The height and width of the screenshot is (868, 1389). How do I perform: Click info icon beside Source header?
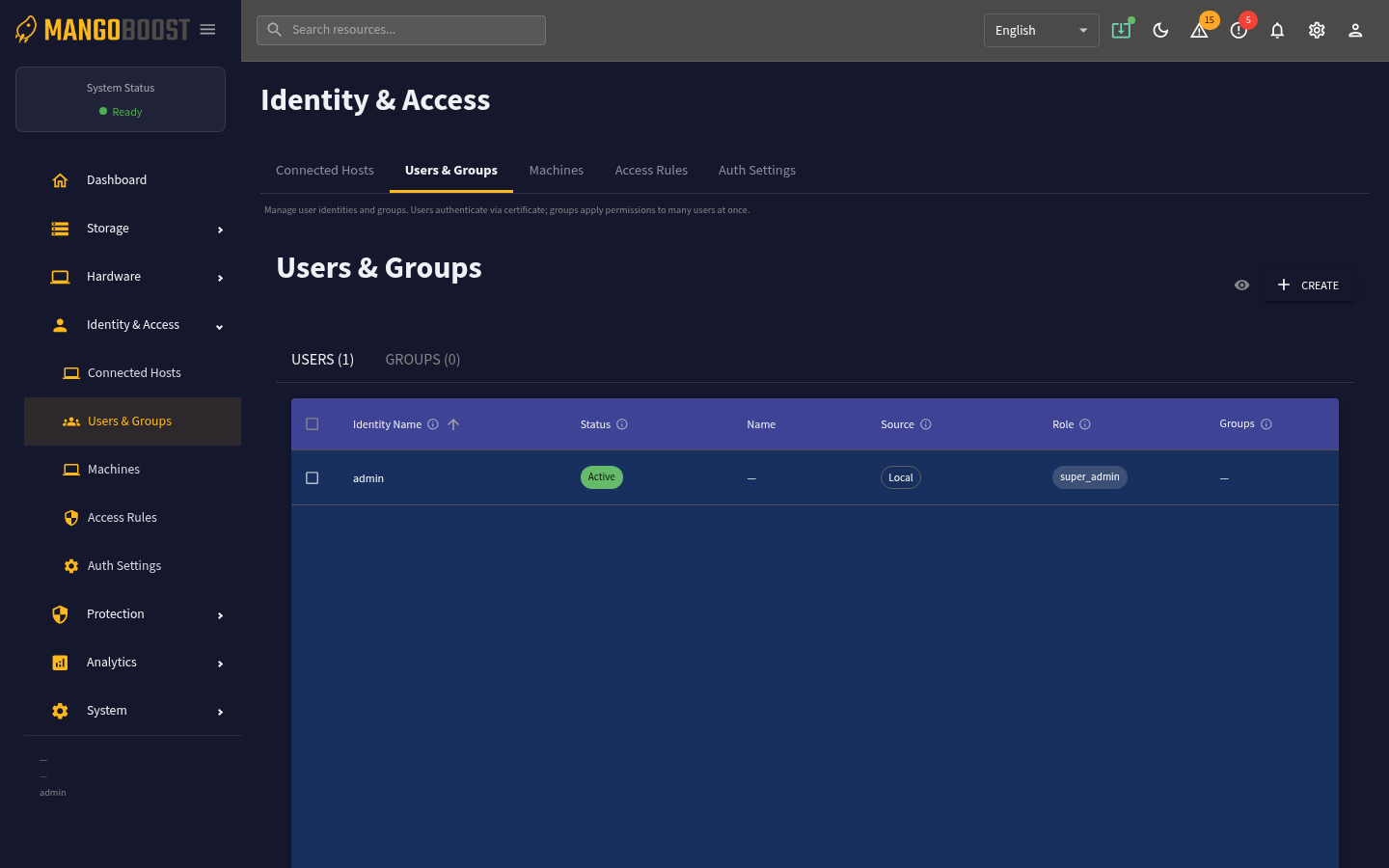point(926,424)
